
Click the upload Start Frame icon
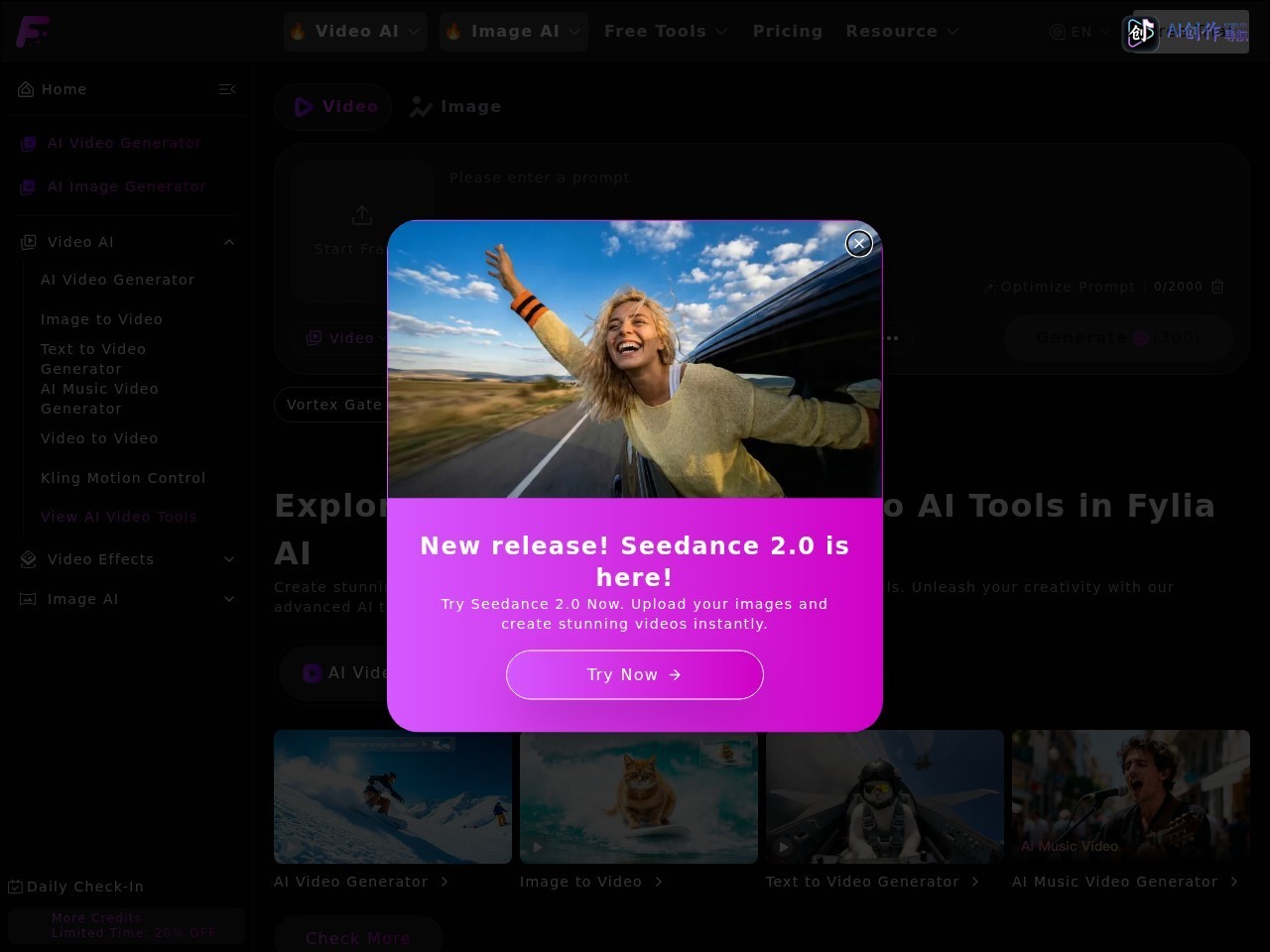pyautogui.click(x=362, y=215)
